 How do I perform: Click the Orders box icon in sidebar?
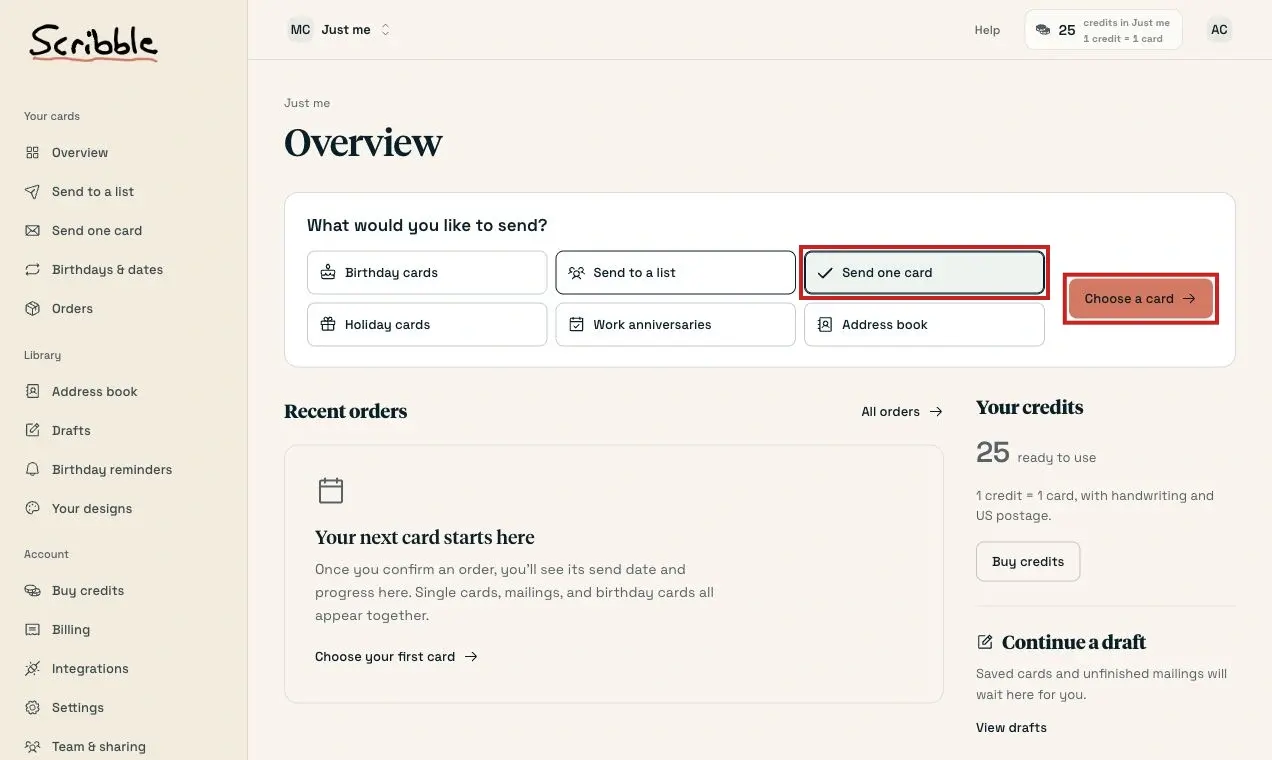click(x=33, y=309)
